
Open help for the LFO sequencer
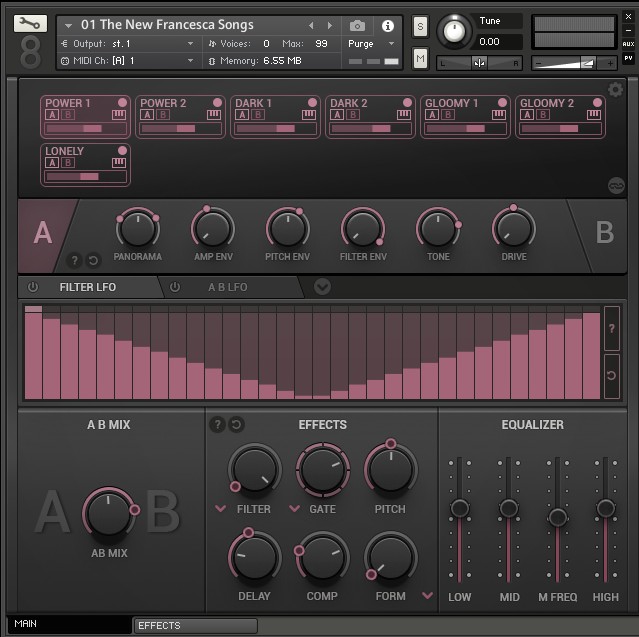(611, 327)
